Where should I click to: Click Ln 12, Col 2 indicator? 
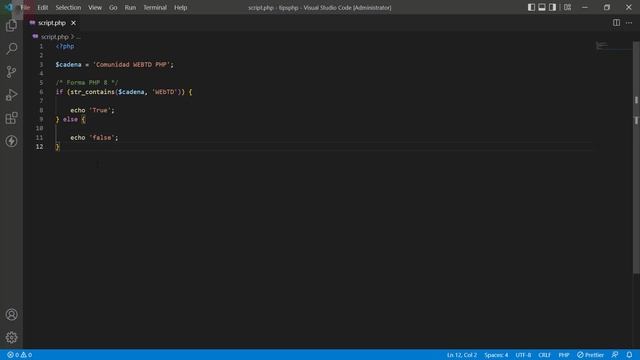click(462, 355)
